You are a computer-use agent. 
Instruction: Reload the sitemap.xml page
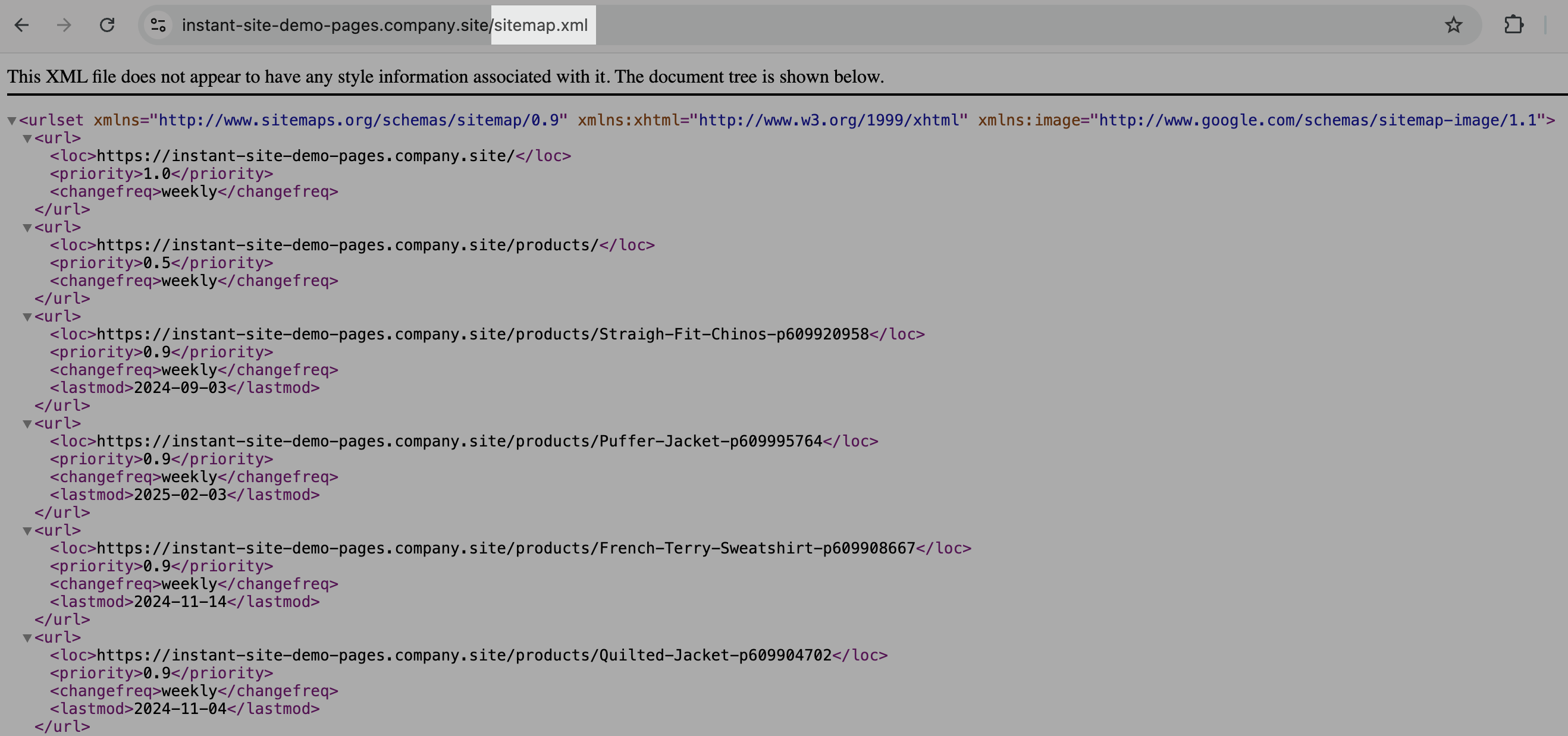click(x=107, y=25)
